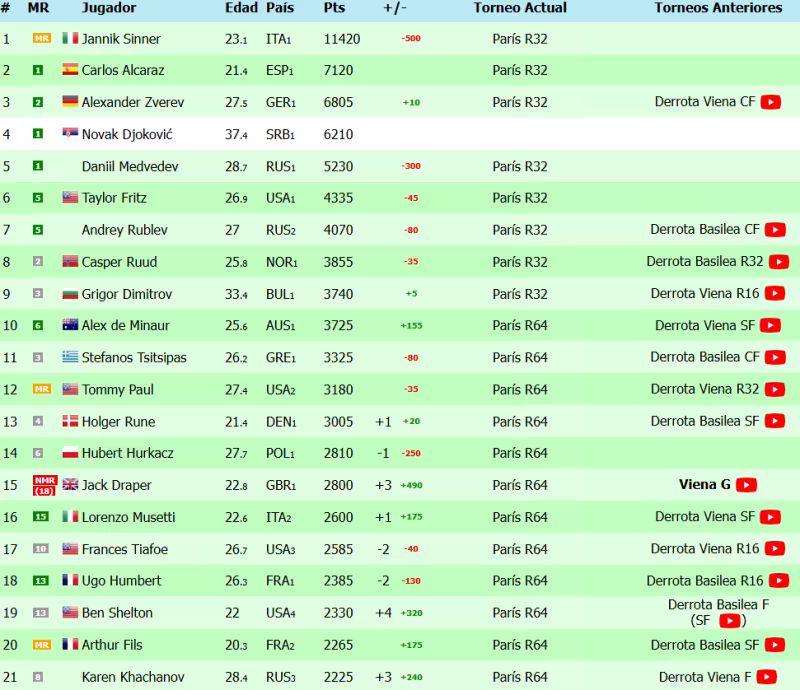
Task: Click Hubert Hurkacz player name
Action: [x=128, y=453]
